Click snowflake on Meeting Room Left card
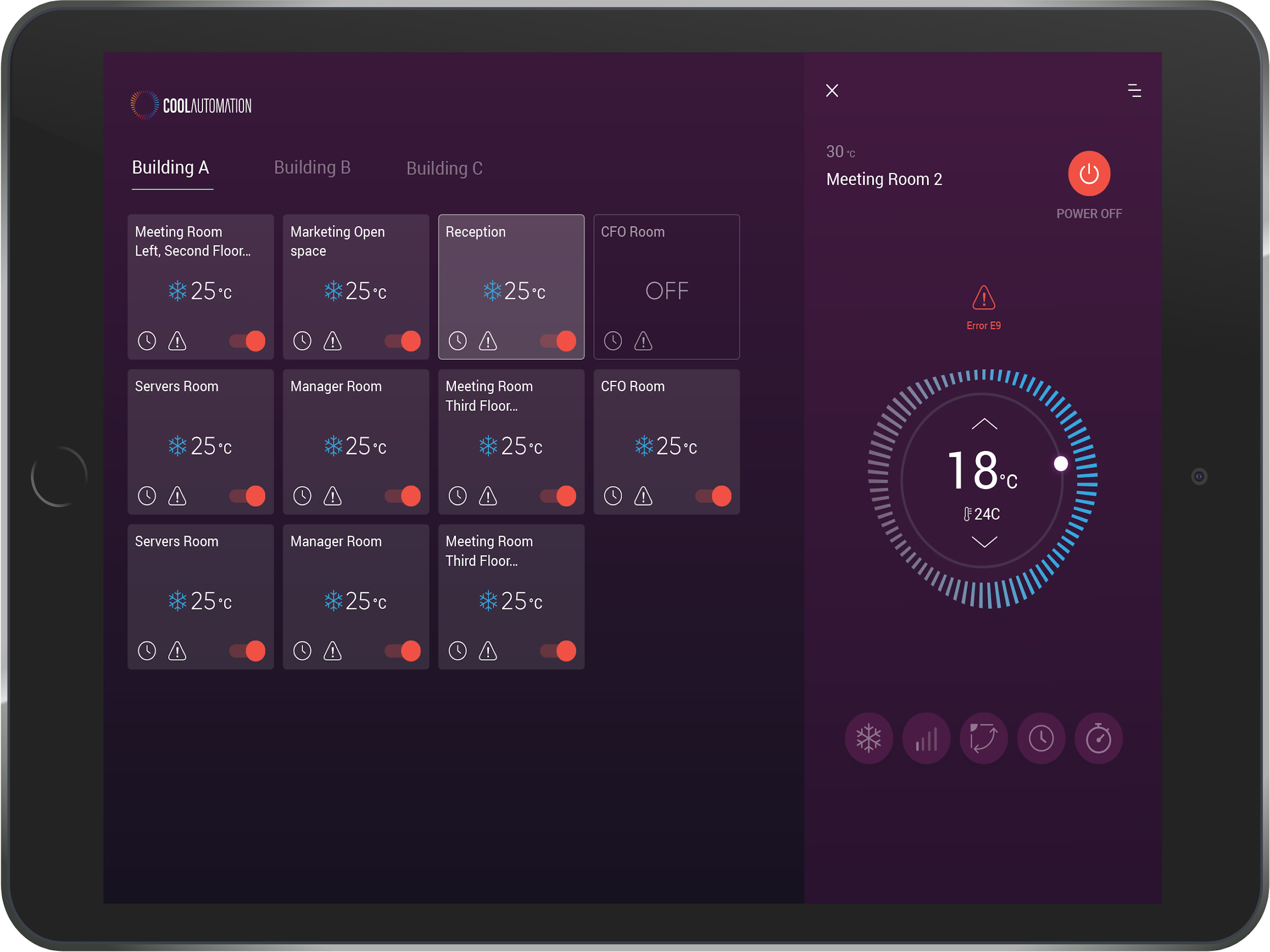1270x952 pixels. tap(178, 291)
